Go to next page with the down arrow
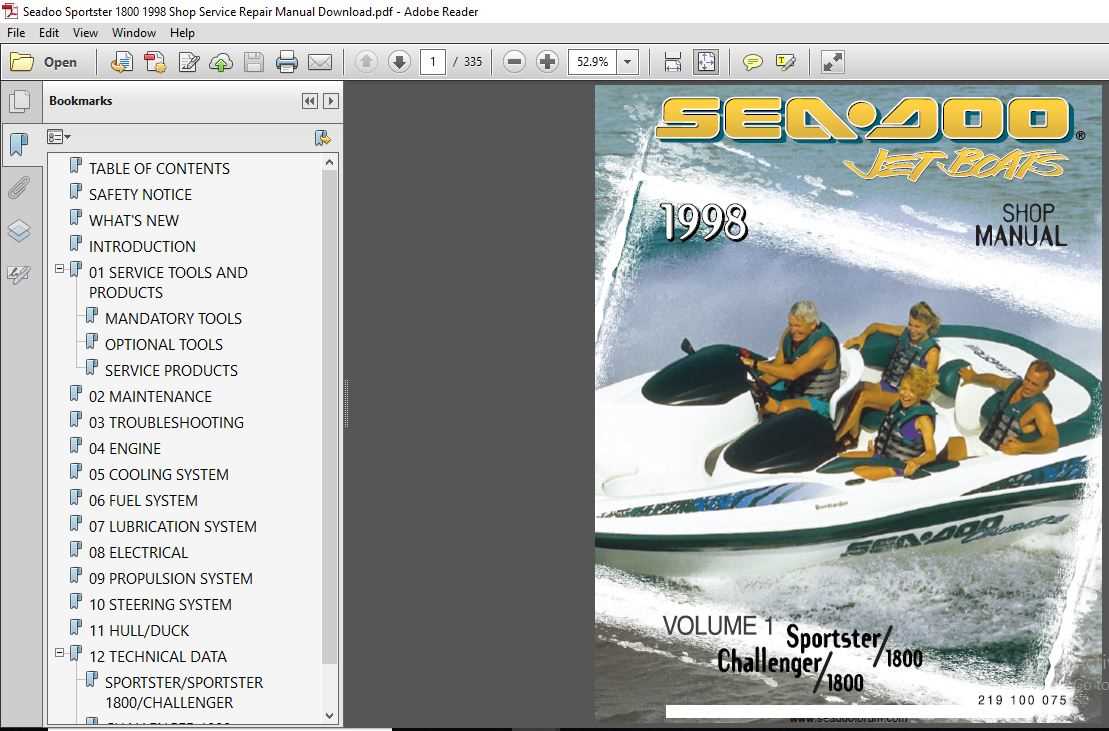Viewport: 1109px width, 731px height. pos(399,62)
